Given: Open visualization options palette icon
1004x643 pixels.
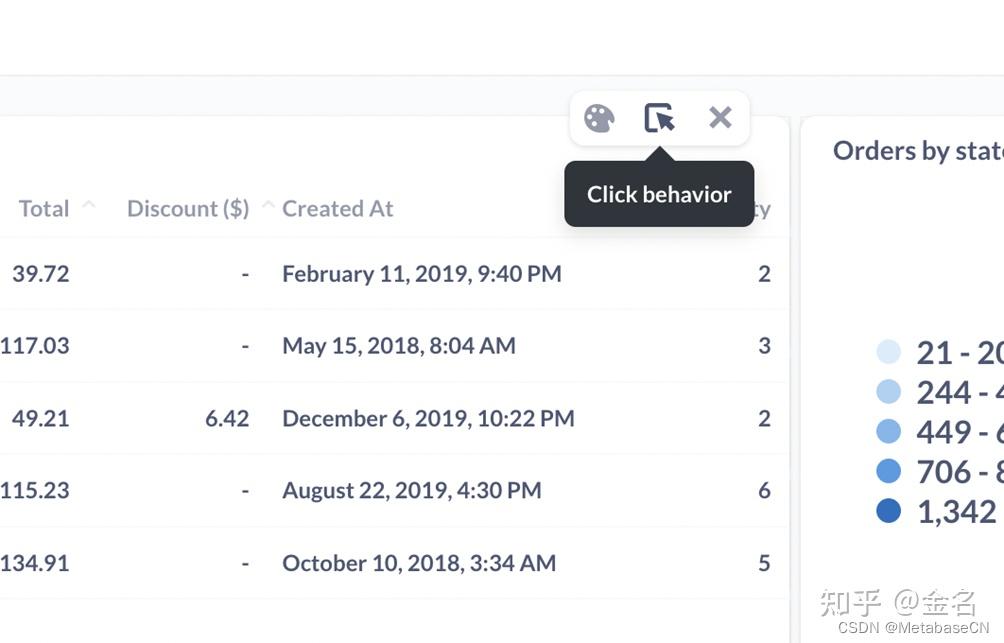Looking at the screenshot, I should (x=599, y=118).
